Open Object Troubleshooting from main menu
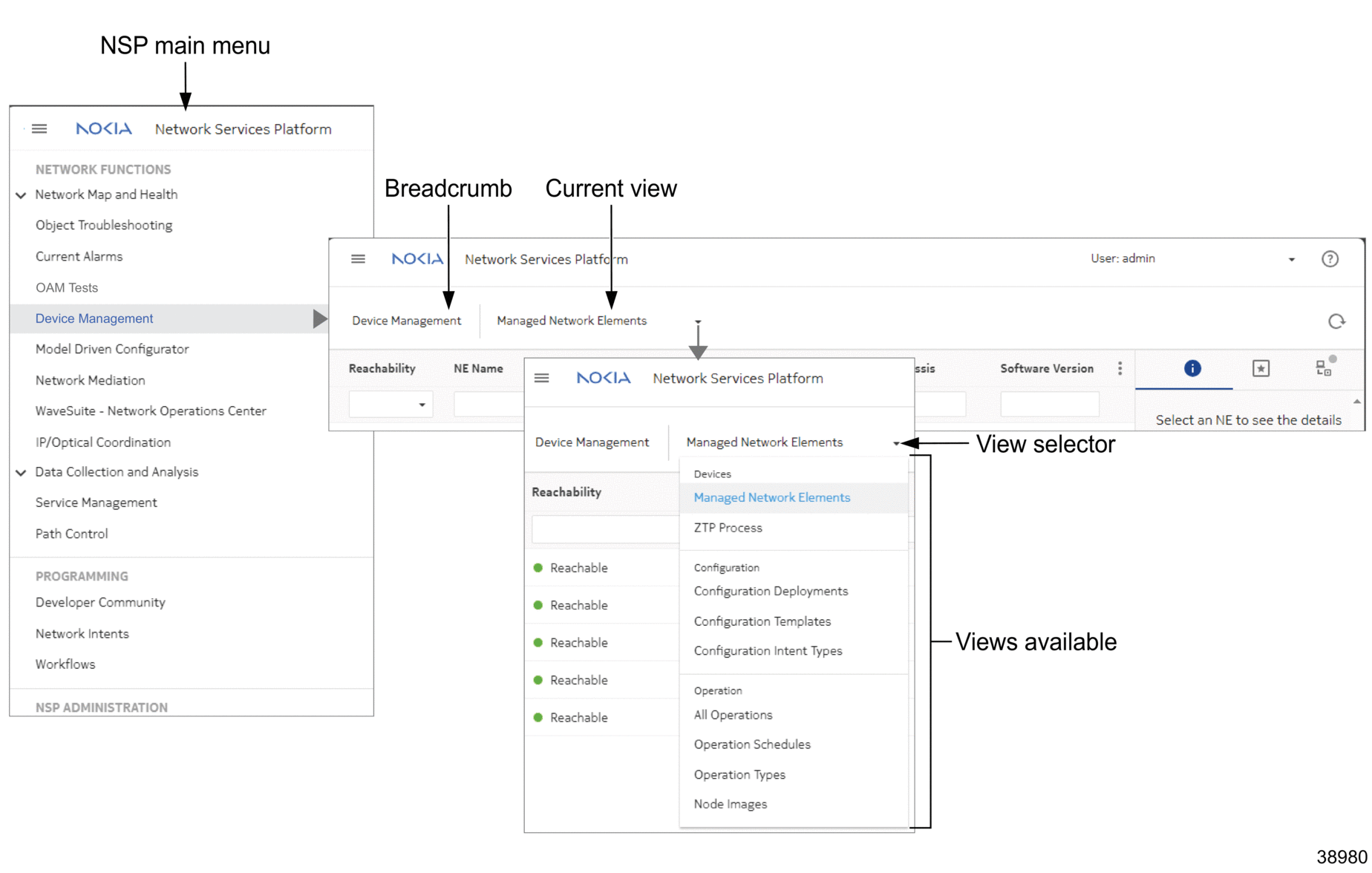 [x=104, y=226]
